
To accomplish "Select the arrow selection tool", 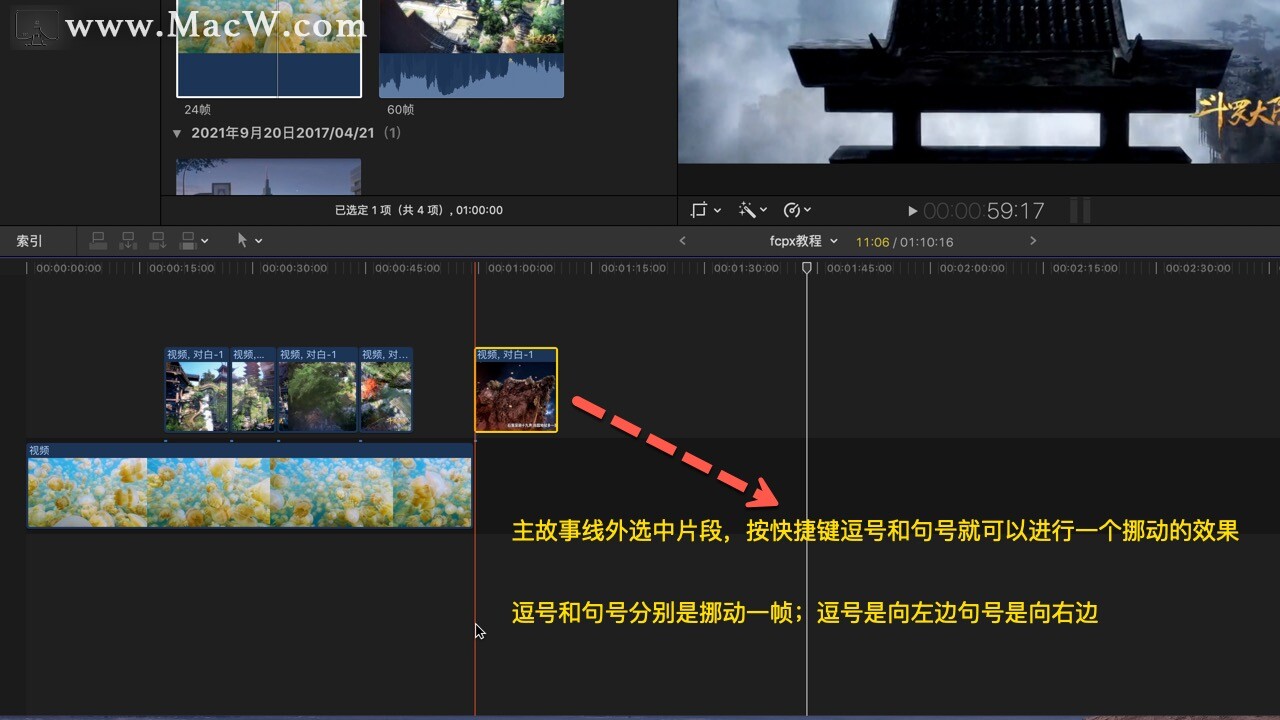I will point(242,241).
